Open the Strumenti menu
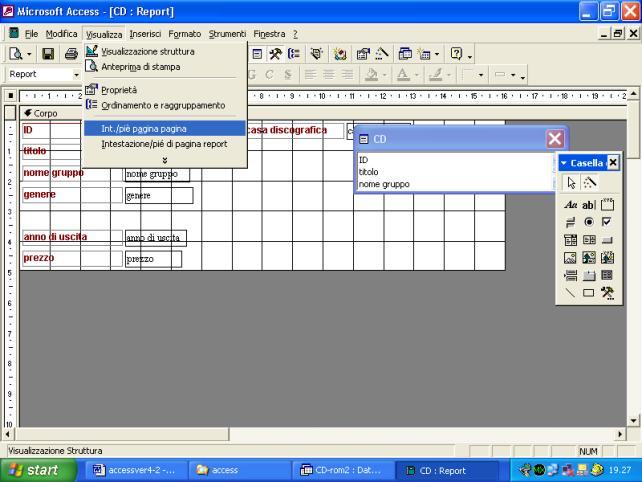This screenshot has height=482, width=642. tap(227, 34)
